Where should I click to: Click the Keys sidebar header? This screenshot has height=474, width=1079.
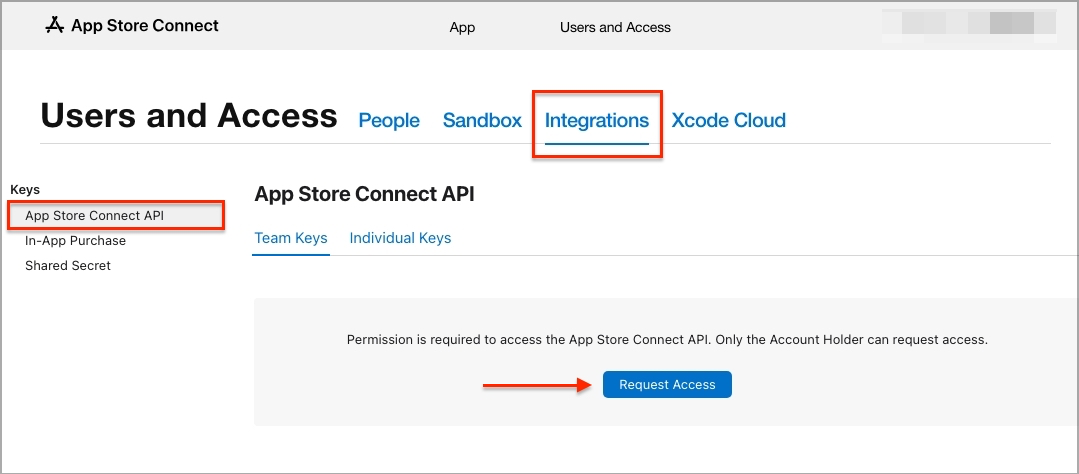click(25, 190)
